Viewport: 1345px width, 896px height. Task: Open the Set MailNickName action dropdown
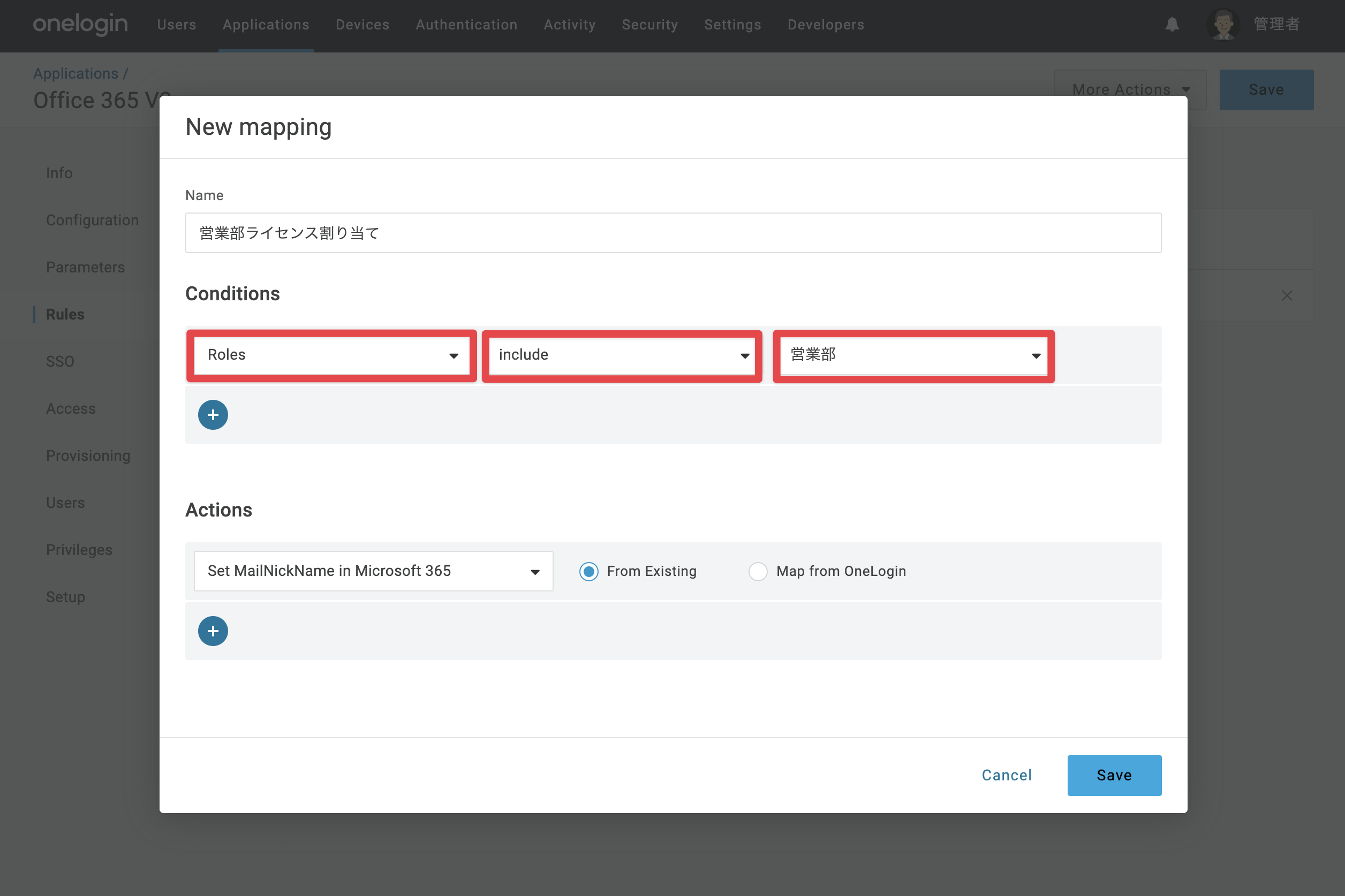click(373, 571)
